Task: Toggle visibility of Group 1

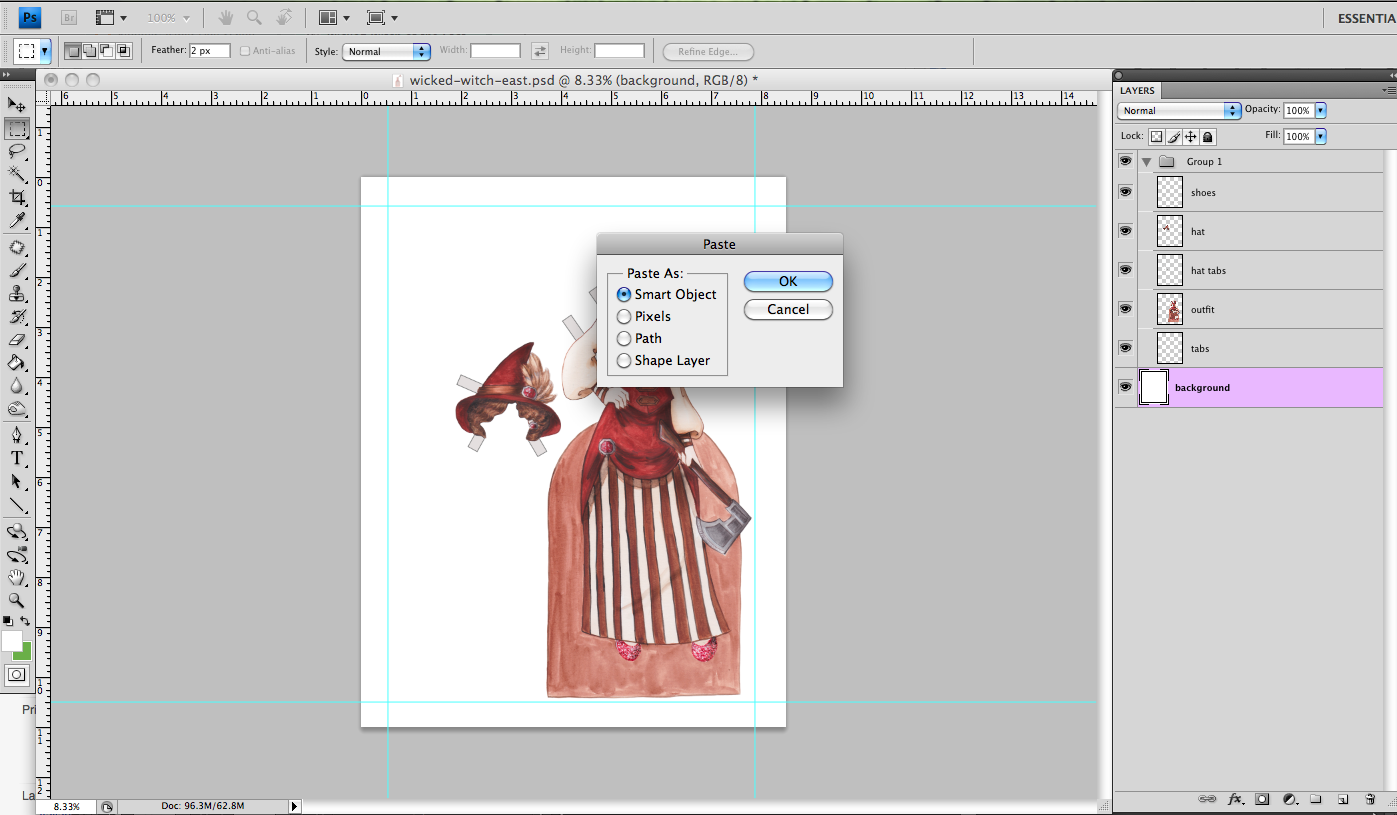Action: pyautogui.click(x=1126, y=160)
